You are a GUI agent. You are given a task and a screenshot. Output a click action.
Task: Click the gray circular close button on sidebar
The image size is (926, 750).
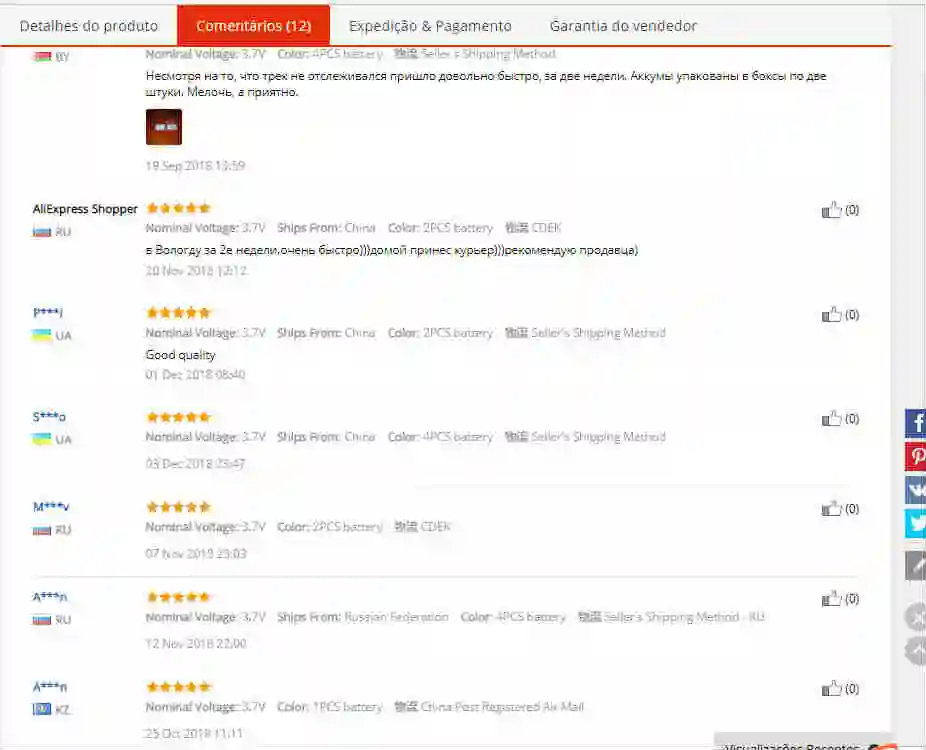(x=916, y=618)
